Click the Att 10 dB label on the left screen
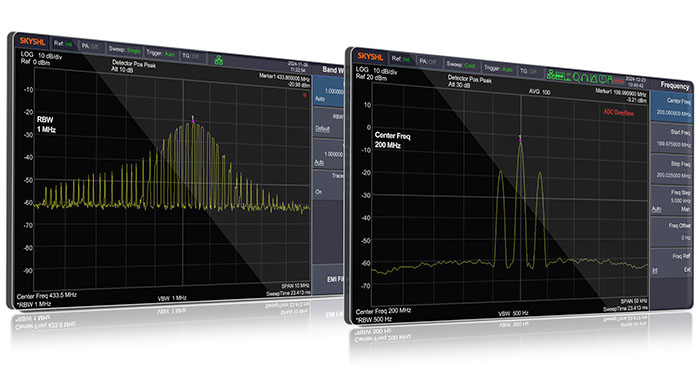Screen dimensions: 700x380 pos(121,70)
